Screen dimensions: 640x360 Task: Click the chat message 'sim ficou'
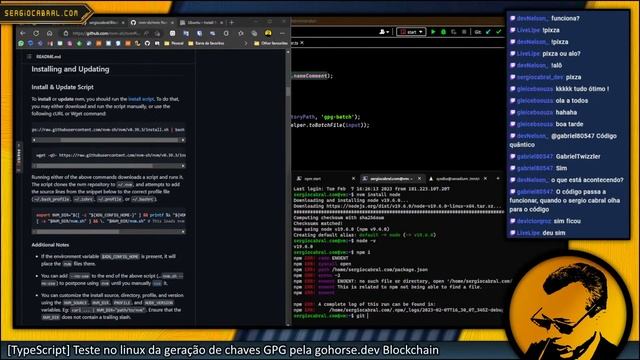[567, 221]
